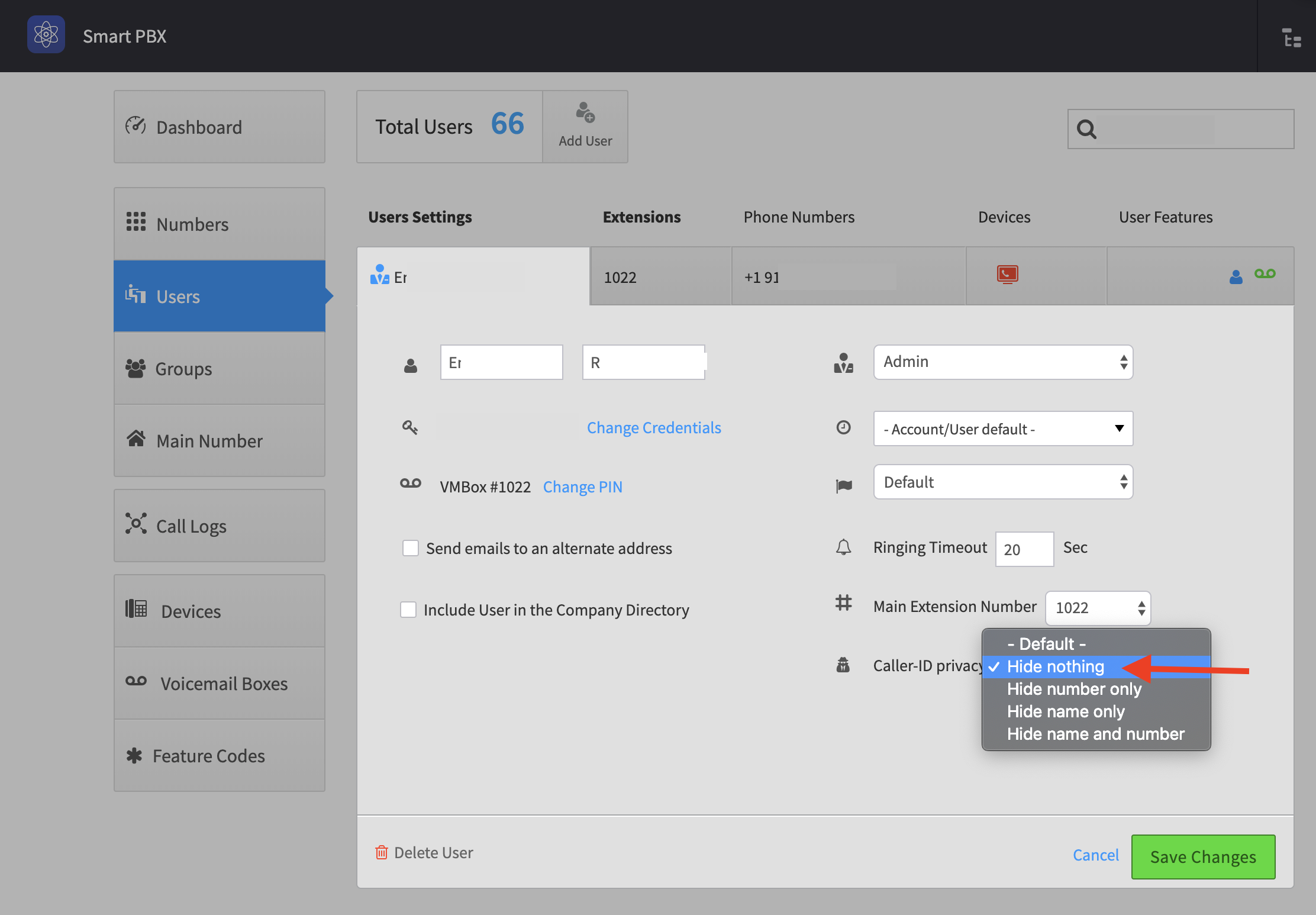1316x915 pixels.
Task: Open Devices in sidebar
Action: 220,611
